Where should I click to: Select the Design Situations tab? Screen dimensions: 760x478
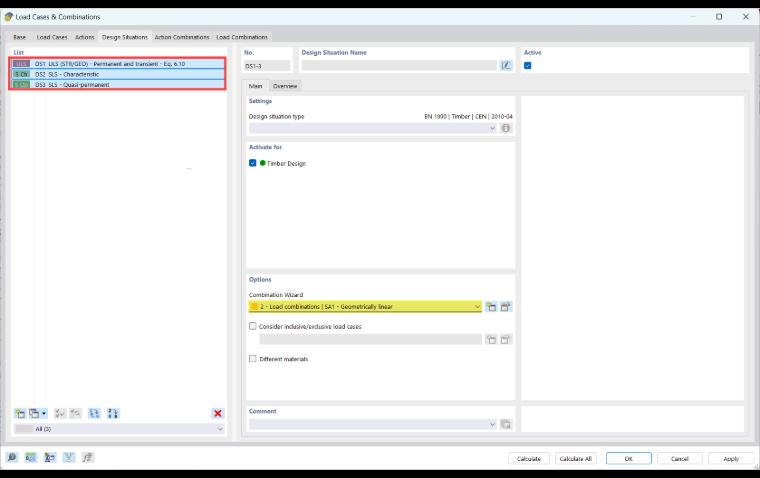125,37
